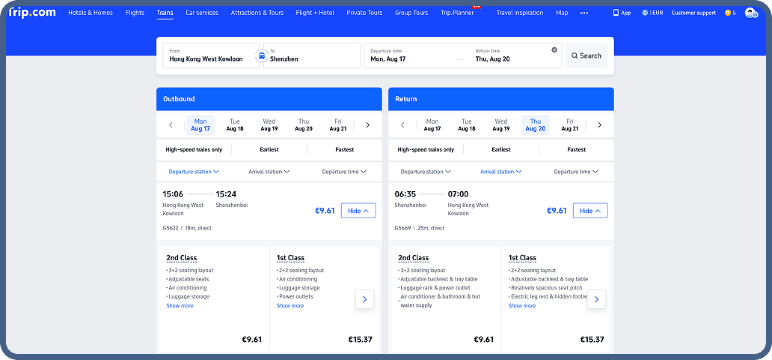Sort Return trains by Earliest
The image size is (772, 360).
(501, 150)
